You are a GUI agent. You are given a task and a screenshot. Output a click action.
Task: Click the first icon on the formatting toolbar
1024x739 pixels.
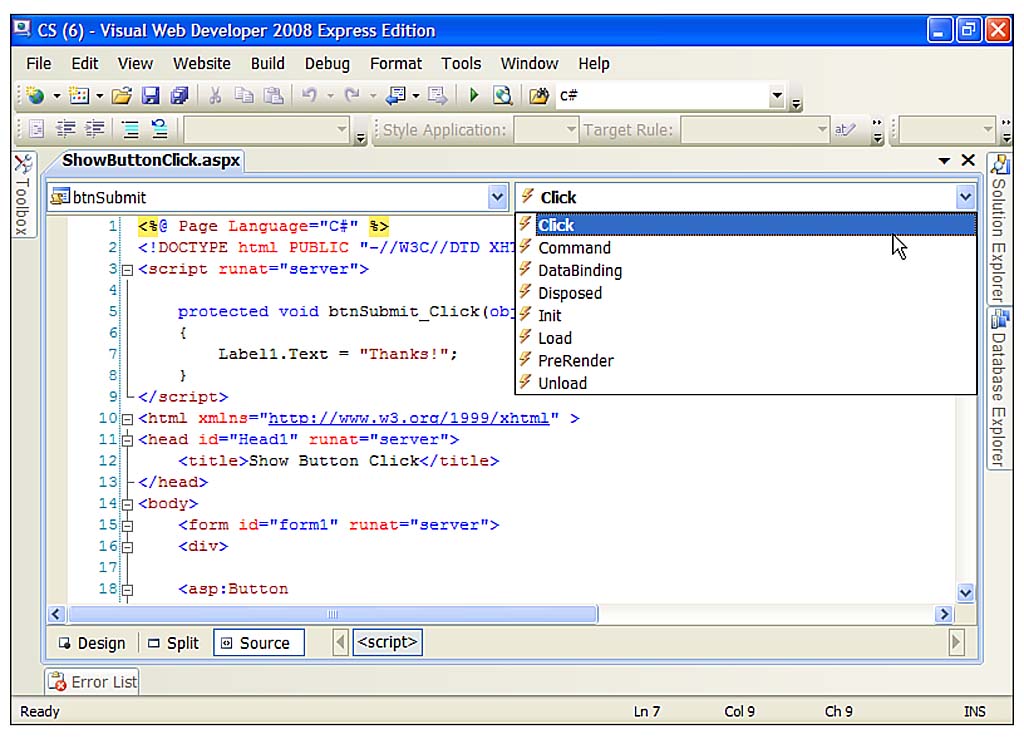click(37, 129)
